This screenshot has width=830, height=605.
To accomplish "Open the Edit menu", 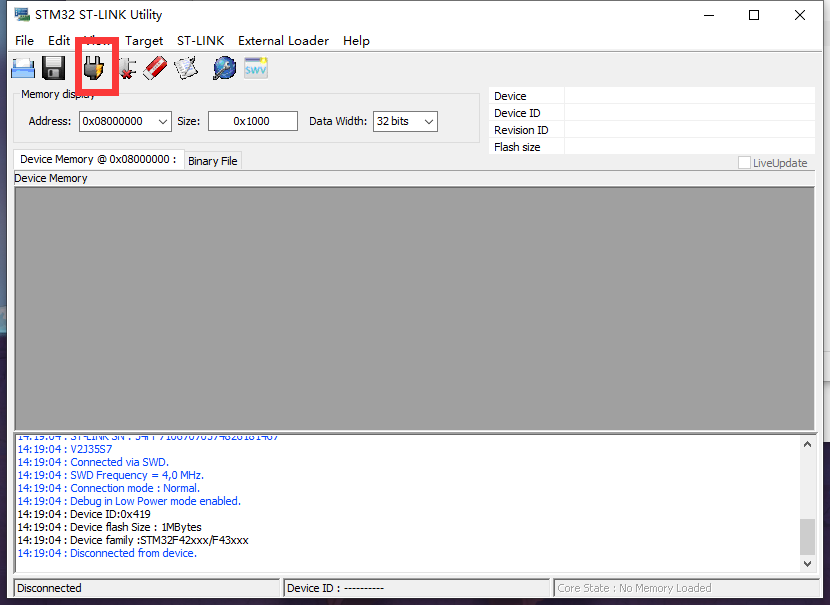I will (59, 41).
